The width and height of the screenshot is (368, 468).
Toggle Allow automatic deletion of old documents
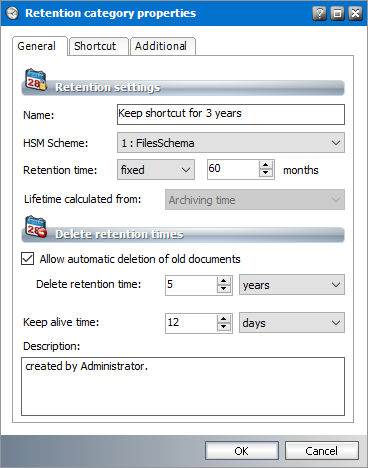click(28, 259)
